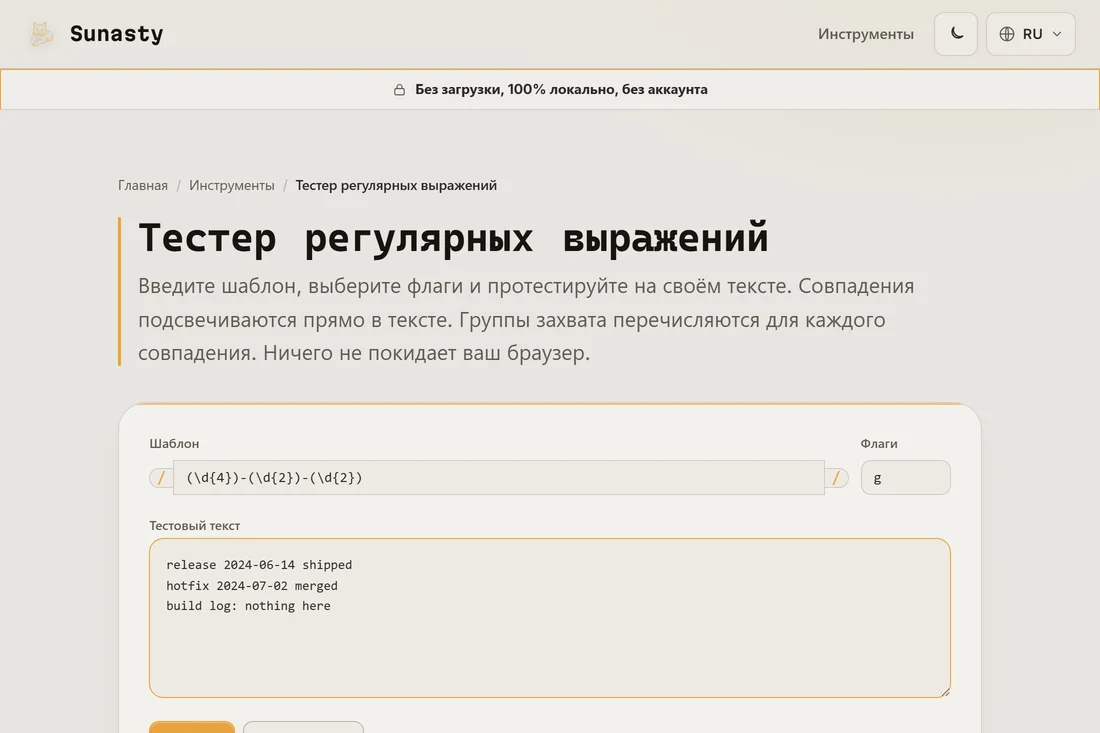
Task: Click inside the Тестовый текст textarea
Action: 550,618
